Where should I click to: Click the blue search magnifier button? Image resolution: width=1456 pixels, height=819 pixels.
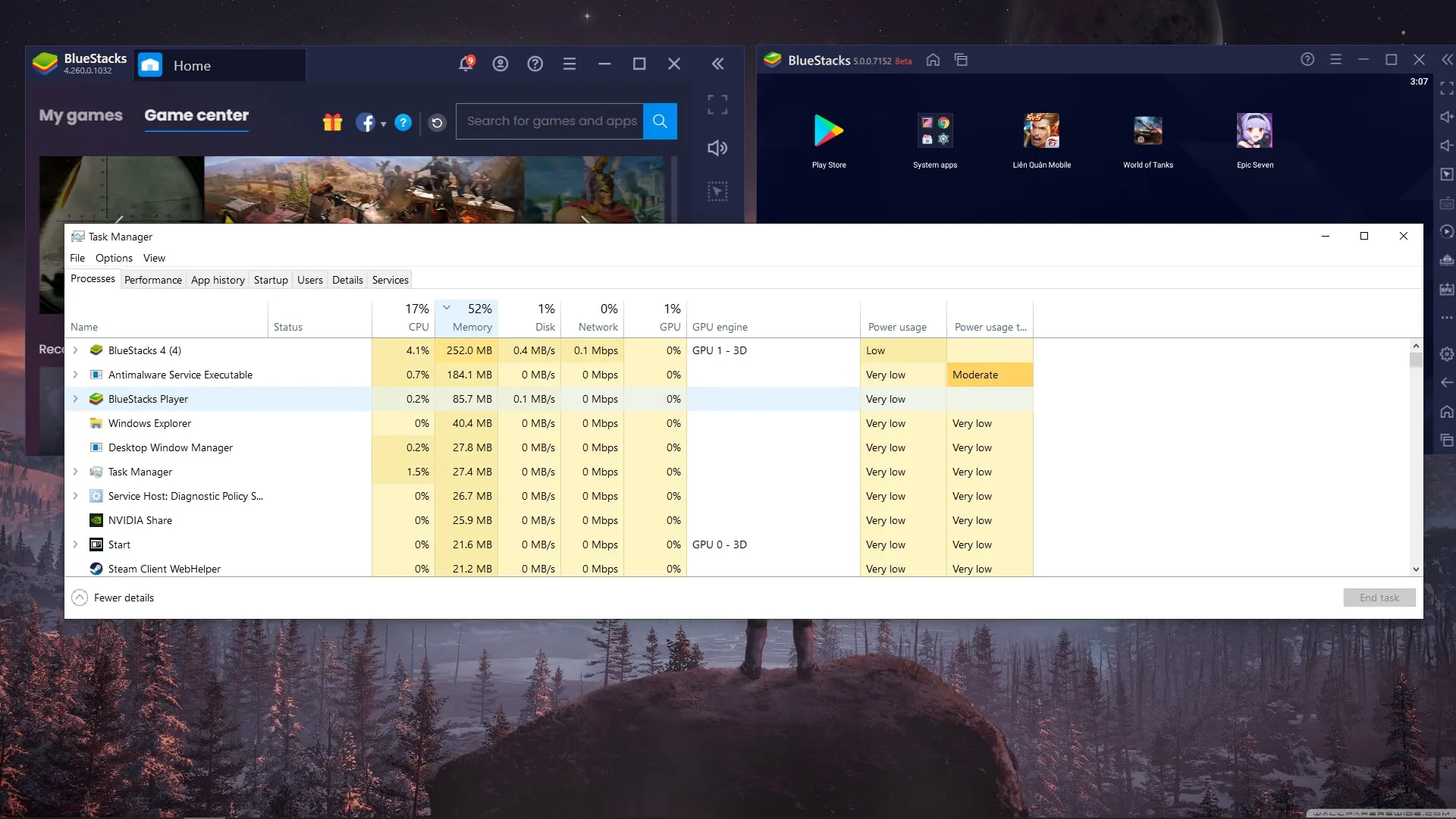click(660, 121)
